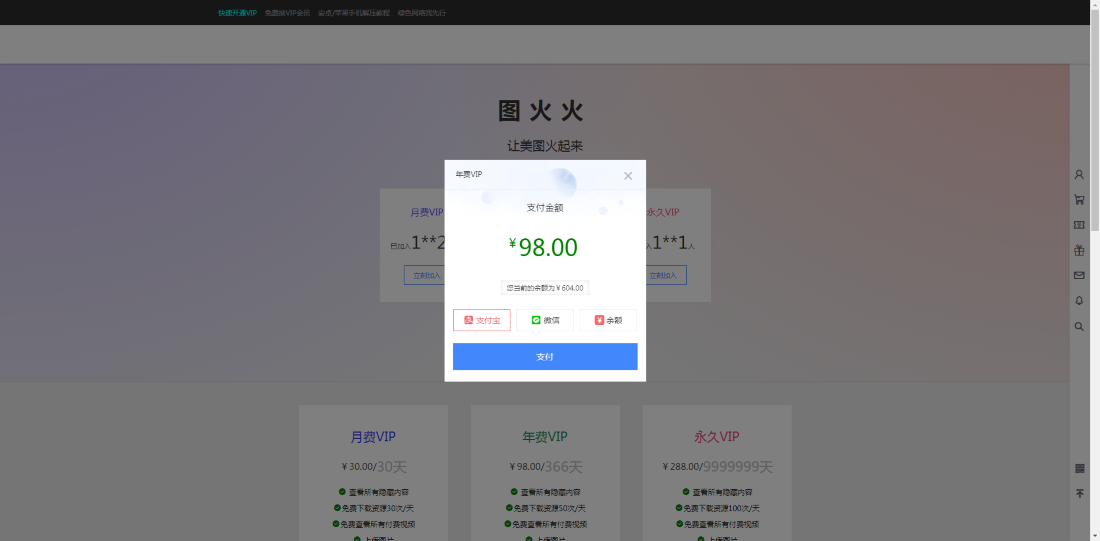
Task: Open 免费抽VIP会员 top menu item
Action: tap(287, 13)
